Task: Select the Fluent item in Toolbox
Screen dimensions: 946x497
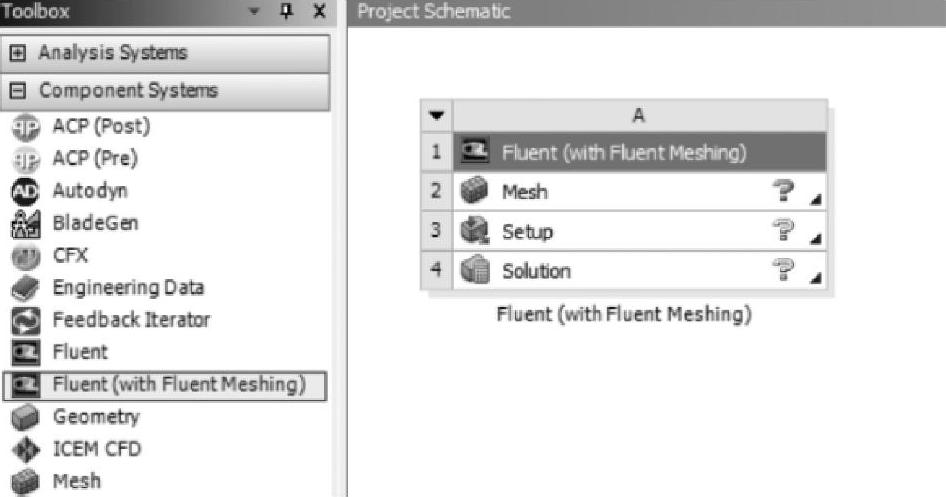Action: coord(78,352)
